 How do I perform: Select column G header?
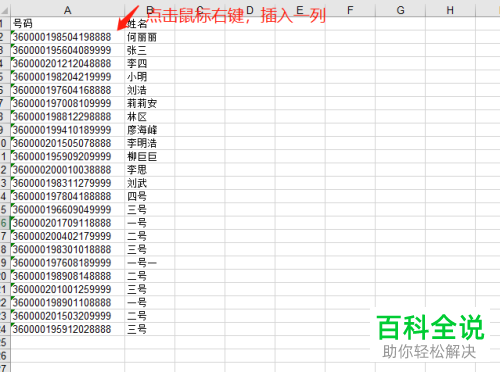(x=400, y=10)
